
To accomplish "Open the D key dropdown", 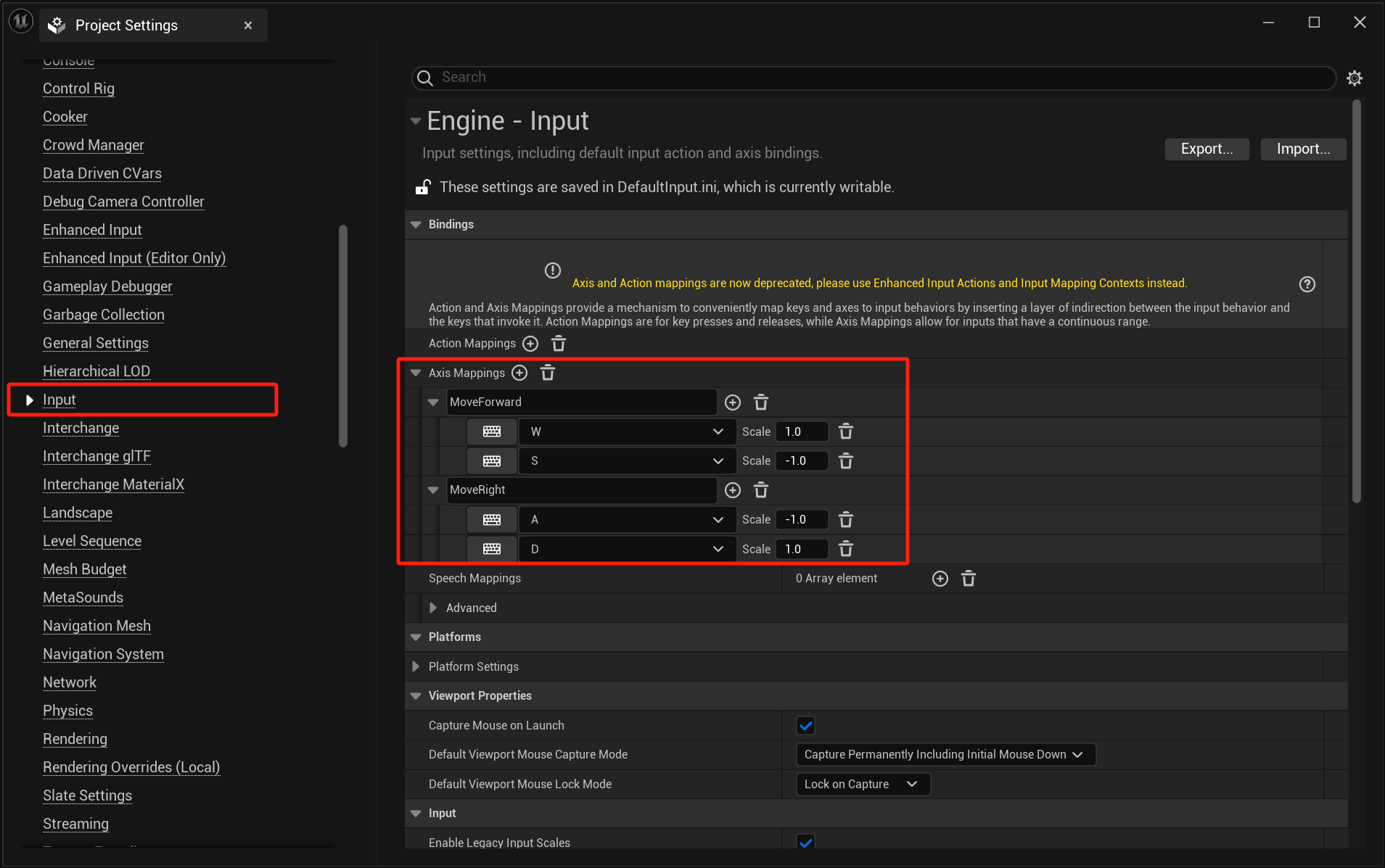I will coord(628,549).
